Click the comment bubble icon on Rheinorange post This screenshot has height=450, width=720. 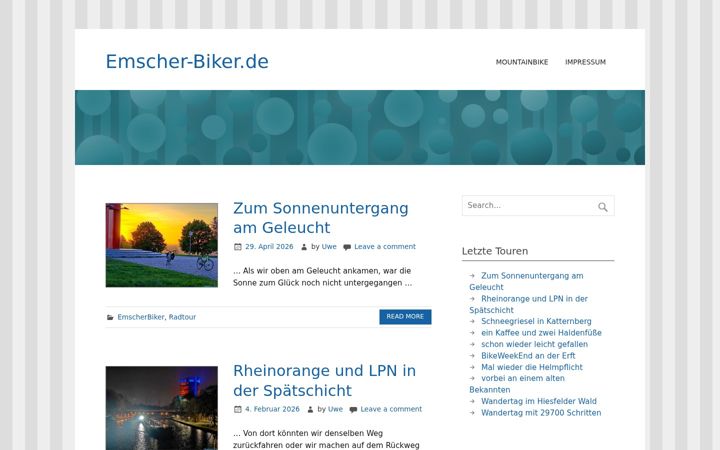click(353, 410)
